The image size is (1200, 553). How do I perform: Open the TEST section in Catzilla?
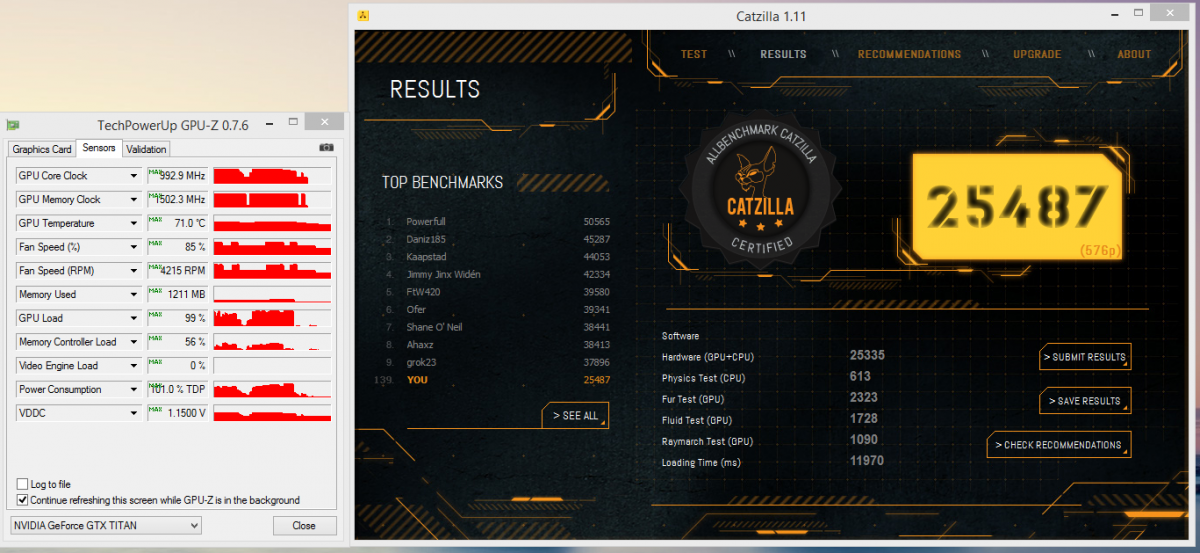694,54
